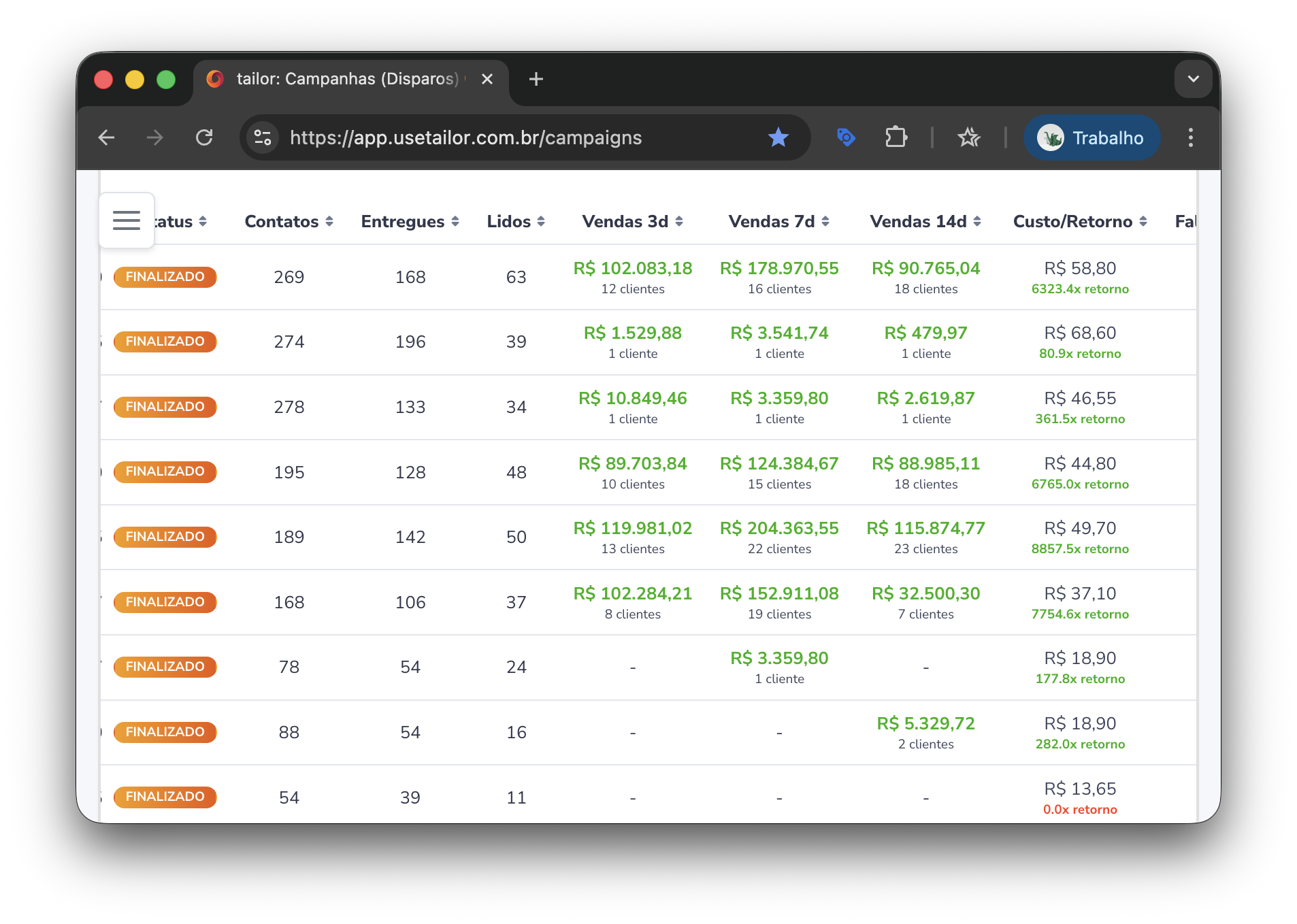
Task: Click the R$ 204.363,55 sales value
Action: [x=779, y=528]
